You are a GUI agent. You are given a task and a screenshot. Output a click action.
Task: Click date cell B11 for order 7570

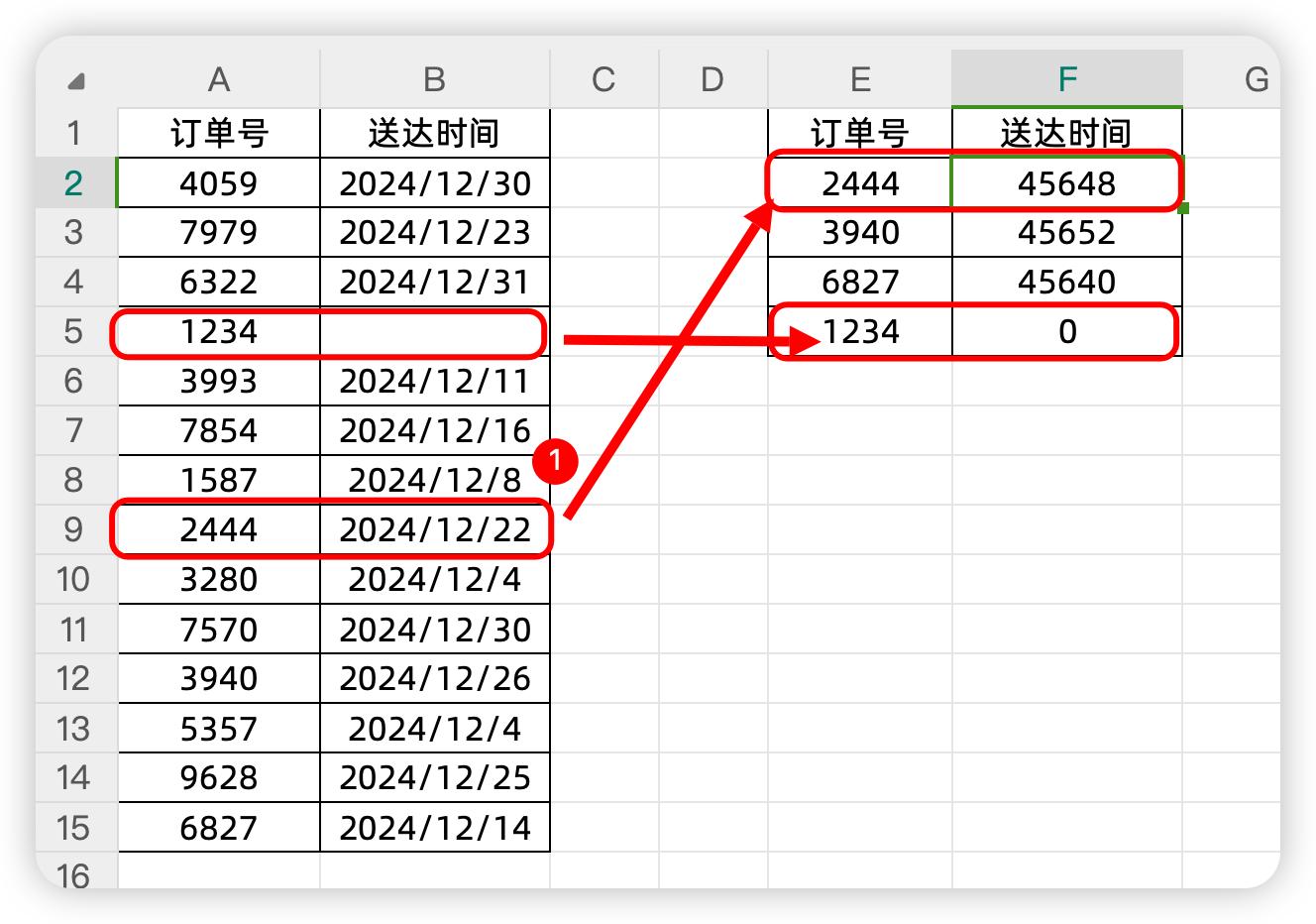tap(434, 629)
